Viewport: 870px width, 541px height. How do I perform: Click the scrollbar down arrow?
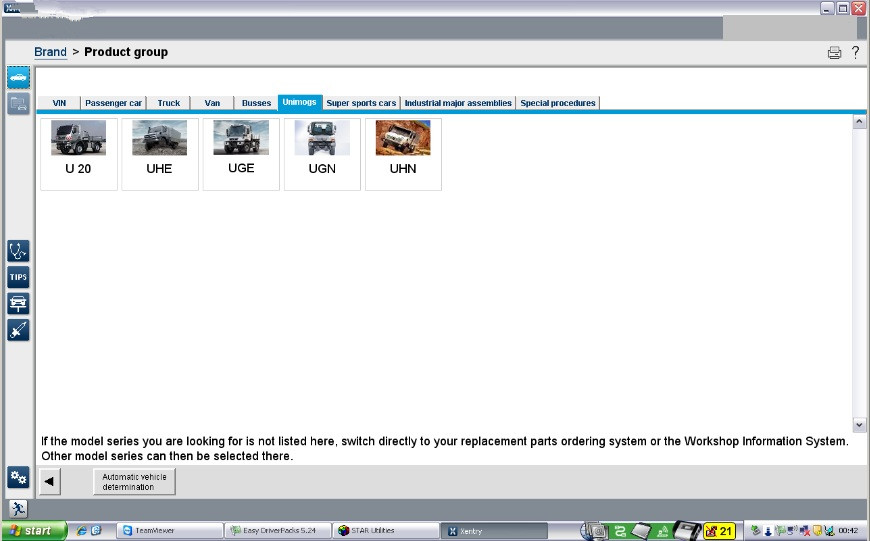[x=859, y=425]
